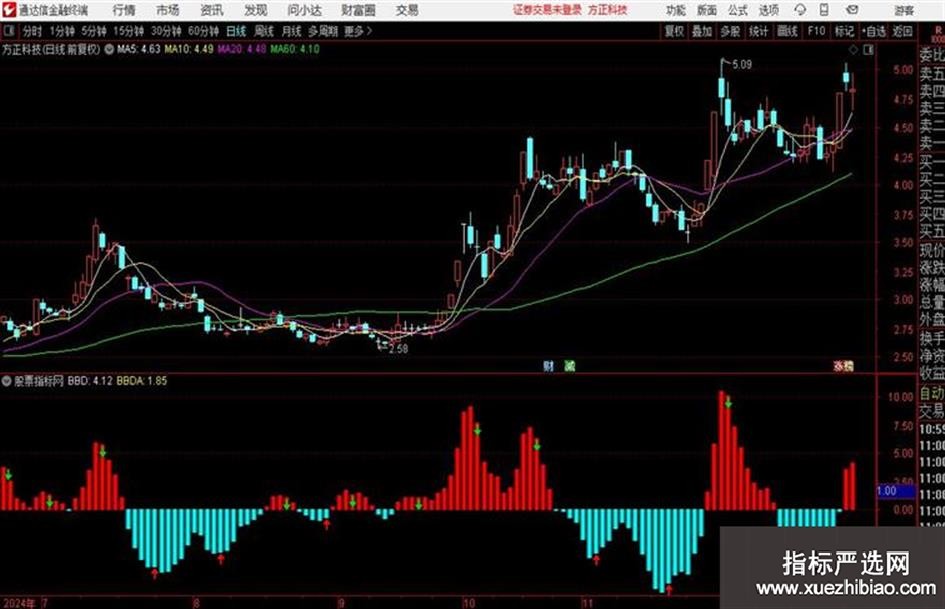This screenshot has width=945, height=609.
Task: Click the 画线 drawing button
Action: click(787, 31)
